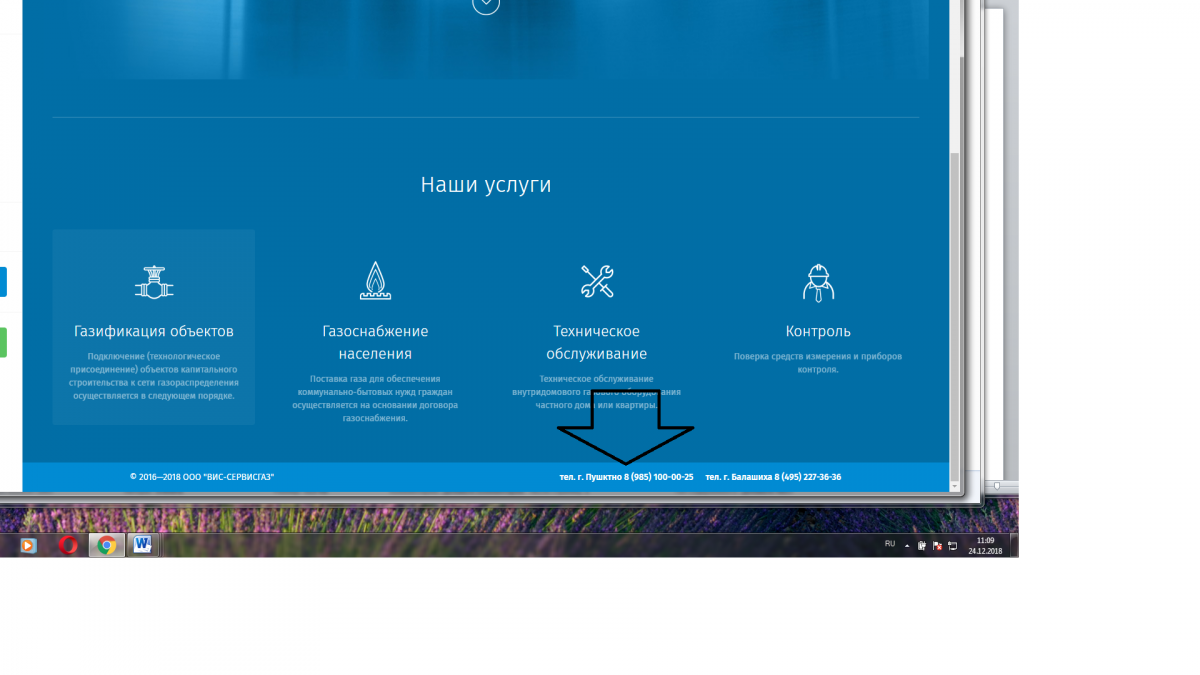
Task: Click the wrench and screwdriver icon
Action: pos(596,282)
